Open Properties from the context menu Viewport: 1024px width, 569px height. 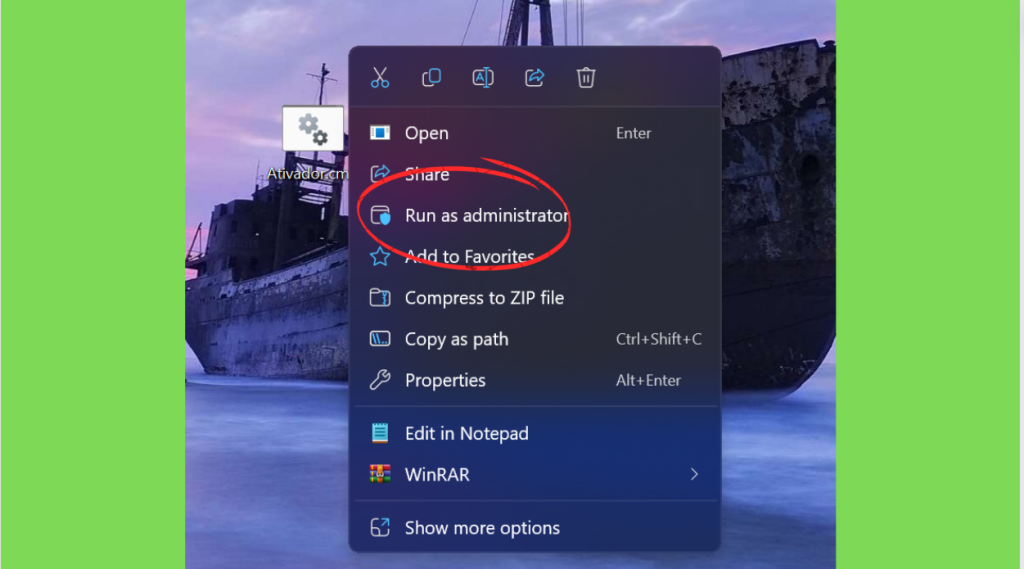pyautogui.click(x=536, y=380)
